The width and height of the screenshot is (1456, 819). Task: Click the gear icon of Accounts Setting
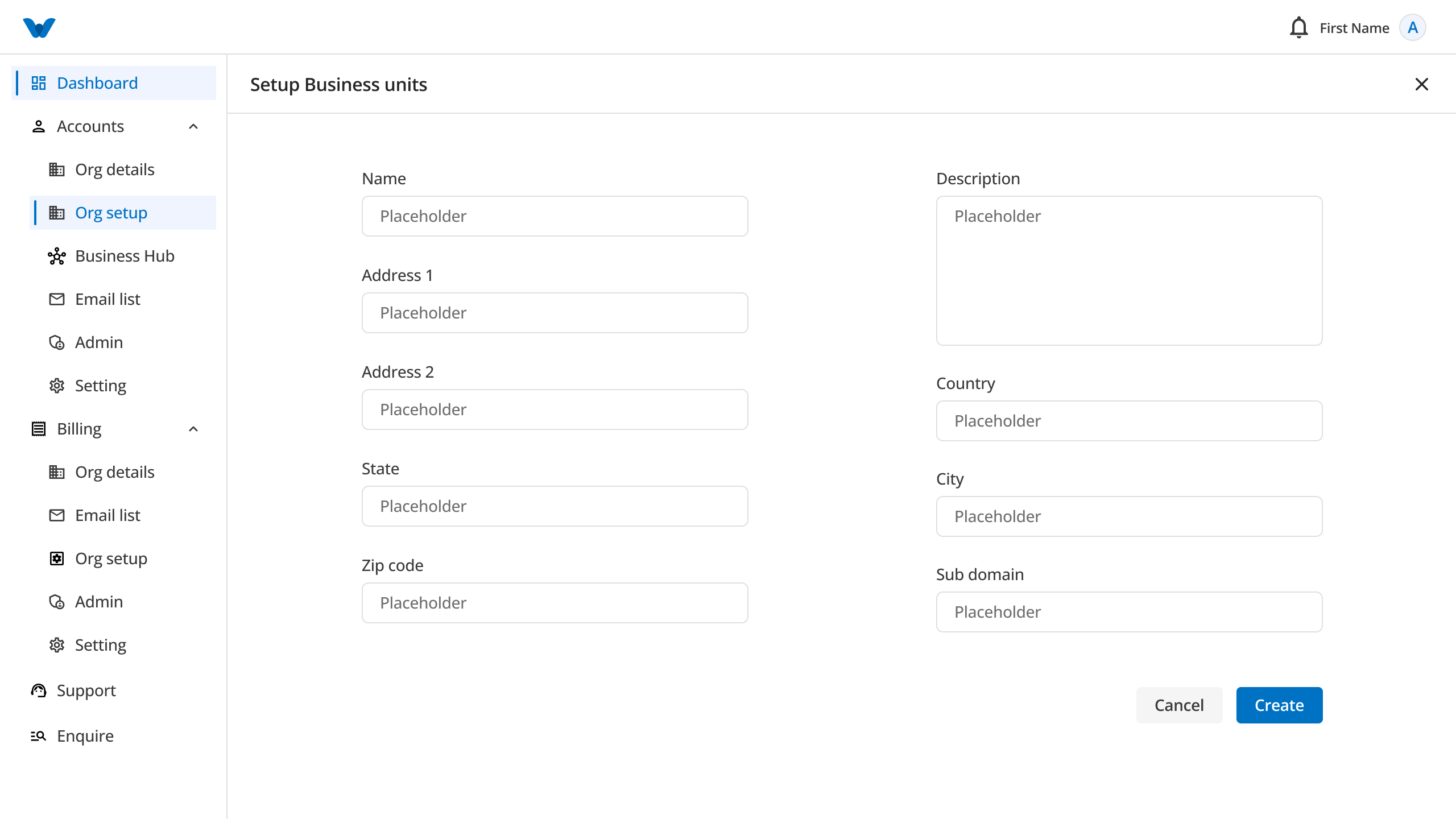point(57,386)
